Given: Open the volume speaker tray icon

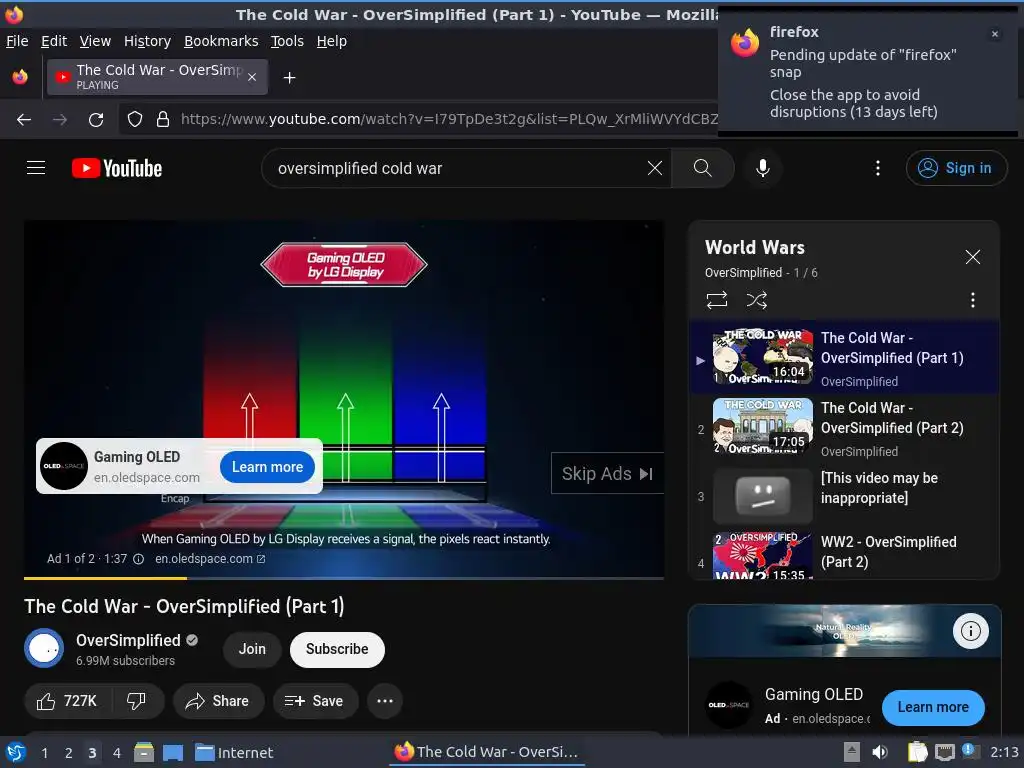Looking at the screenshot, I should tap(880, 752).
